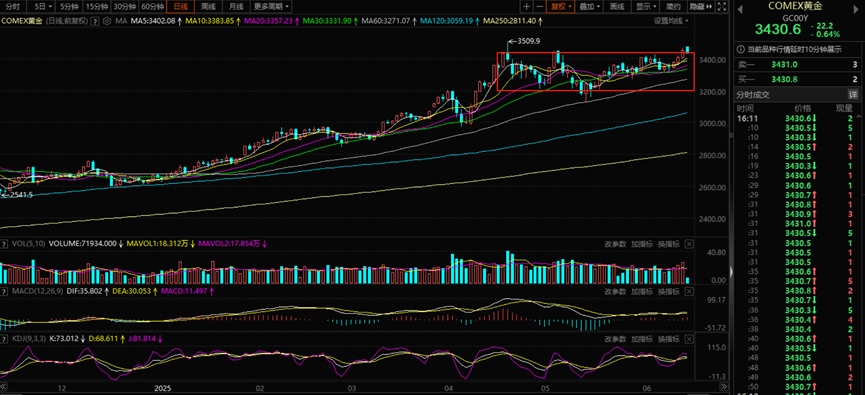Image resolution: width=865 pixels, height=395 pixels.
Task: Open the MA settings gear icon
Action: coord(106,20)
